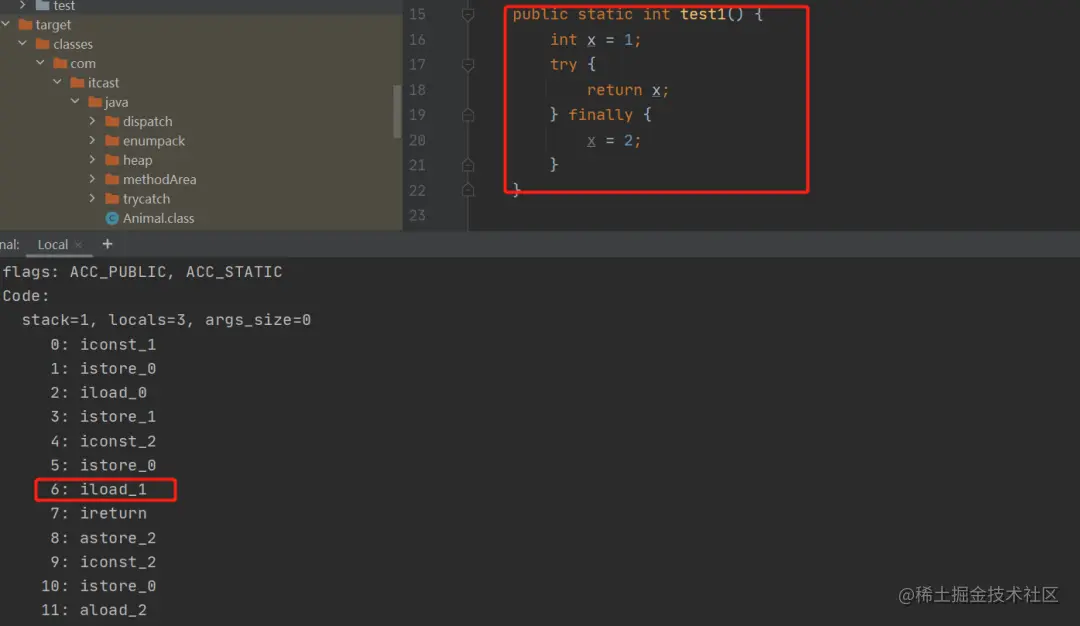Screen dimensions: 1080x626
Task: Click line number 23 in gutter
Action: [417, 216]
